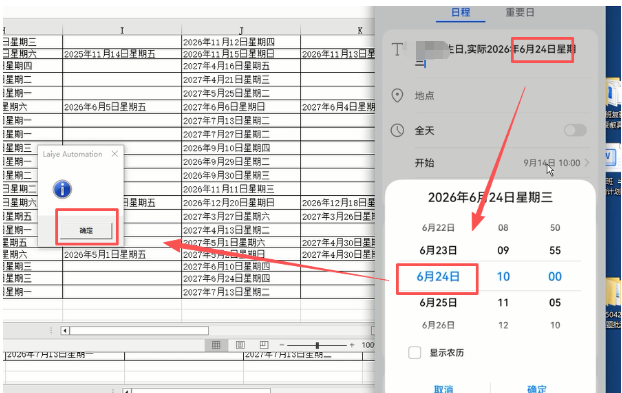Select column J header in the spreadsheet
Image resolution: width=622 pixels, height=393 pixels.
point(241,30)
